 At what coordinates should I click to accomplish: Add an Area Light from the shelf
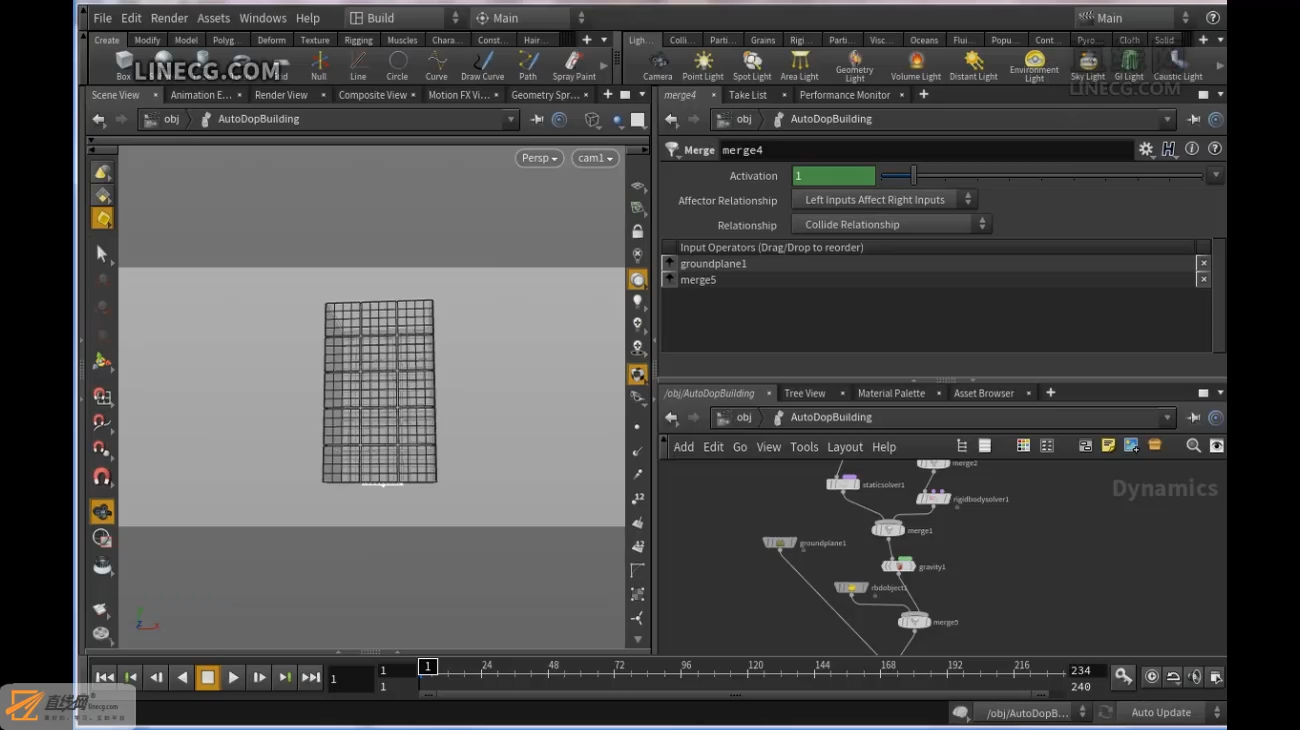[799, 66]
